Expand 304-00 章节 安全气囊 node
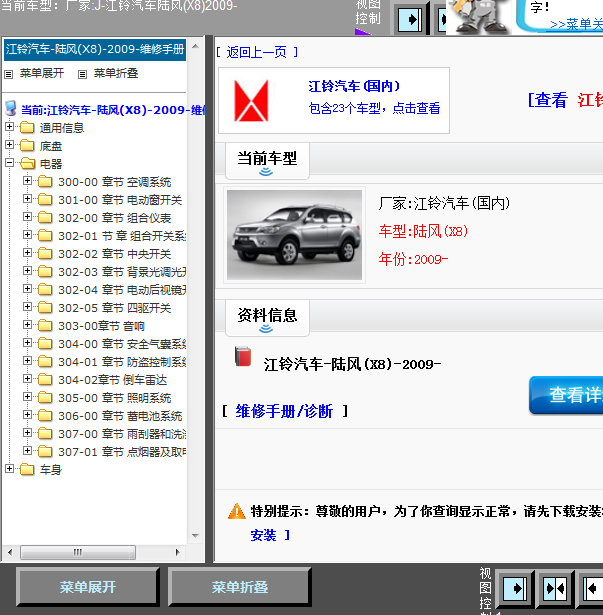The width and height of the screenshot is (603, 615). click(x=27, y=342)
